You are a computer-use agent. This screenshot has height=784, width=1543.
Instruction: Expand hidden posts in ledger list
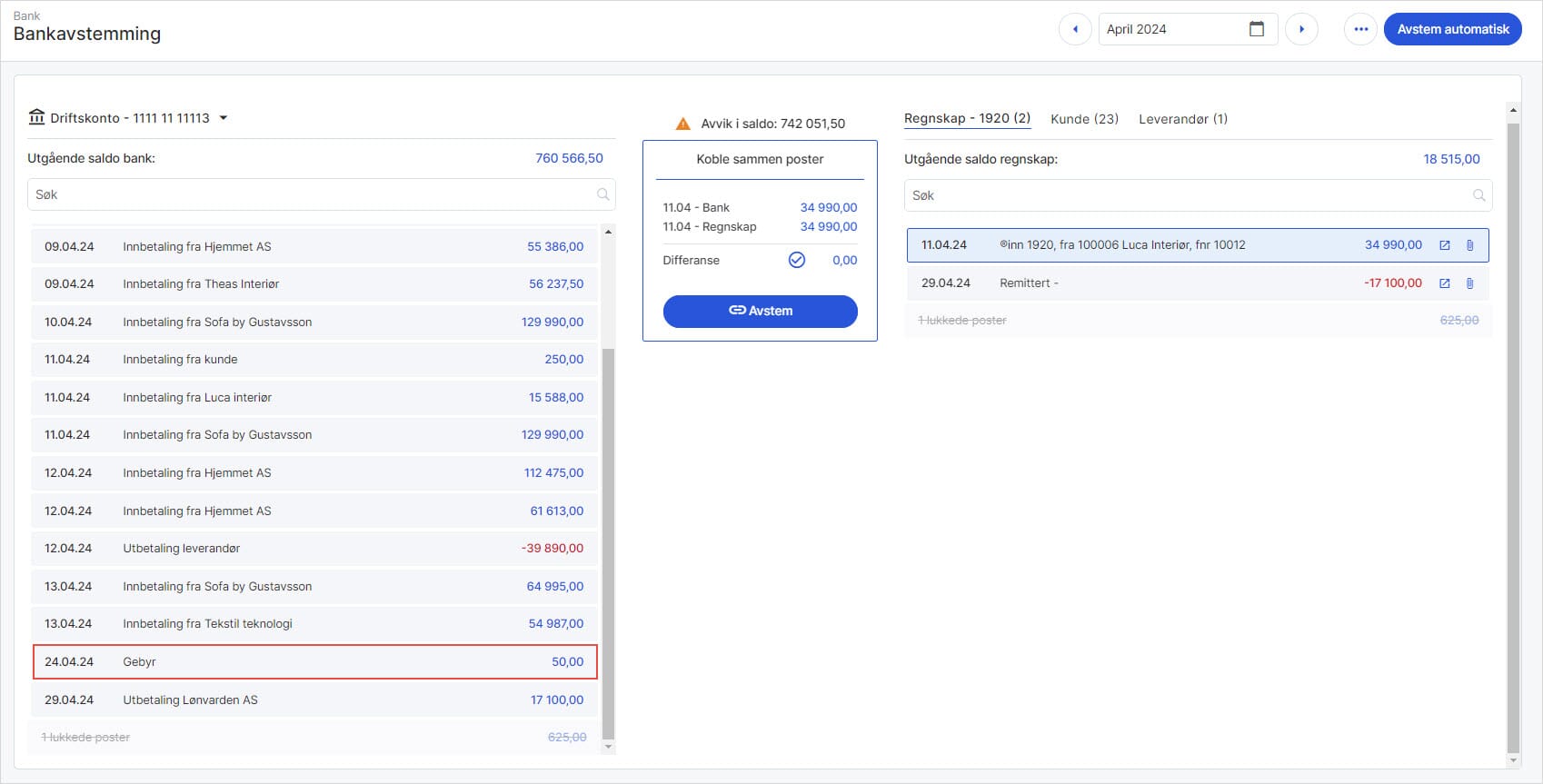click(x=963, y=321)
